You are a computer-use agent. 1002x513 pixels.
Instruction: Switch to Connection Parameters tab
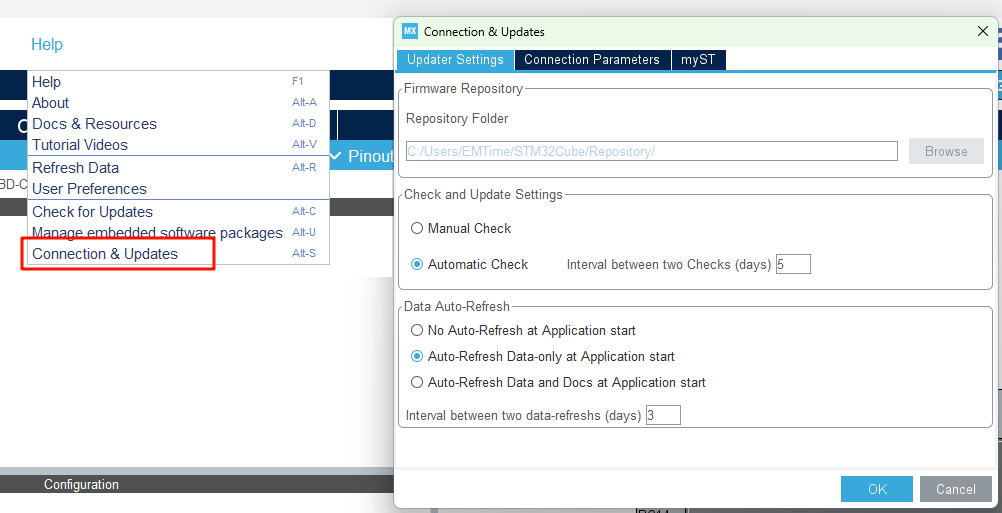pos(591,60)
